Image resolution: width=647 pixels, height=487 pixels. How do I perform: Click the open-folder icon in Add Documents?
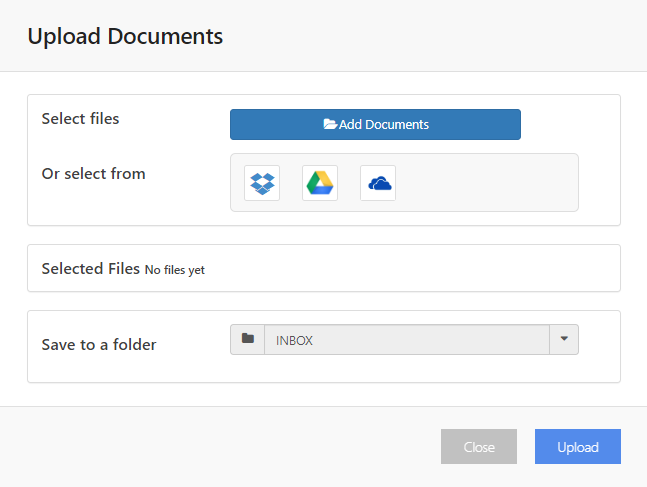pyautogui.click(x=330, y=124)
